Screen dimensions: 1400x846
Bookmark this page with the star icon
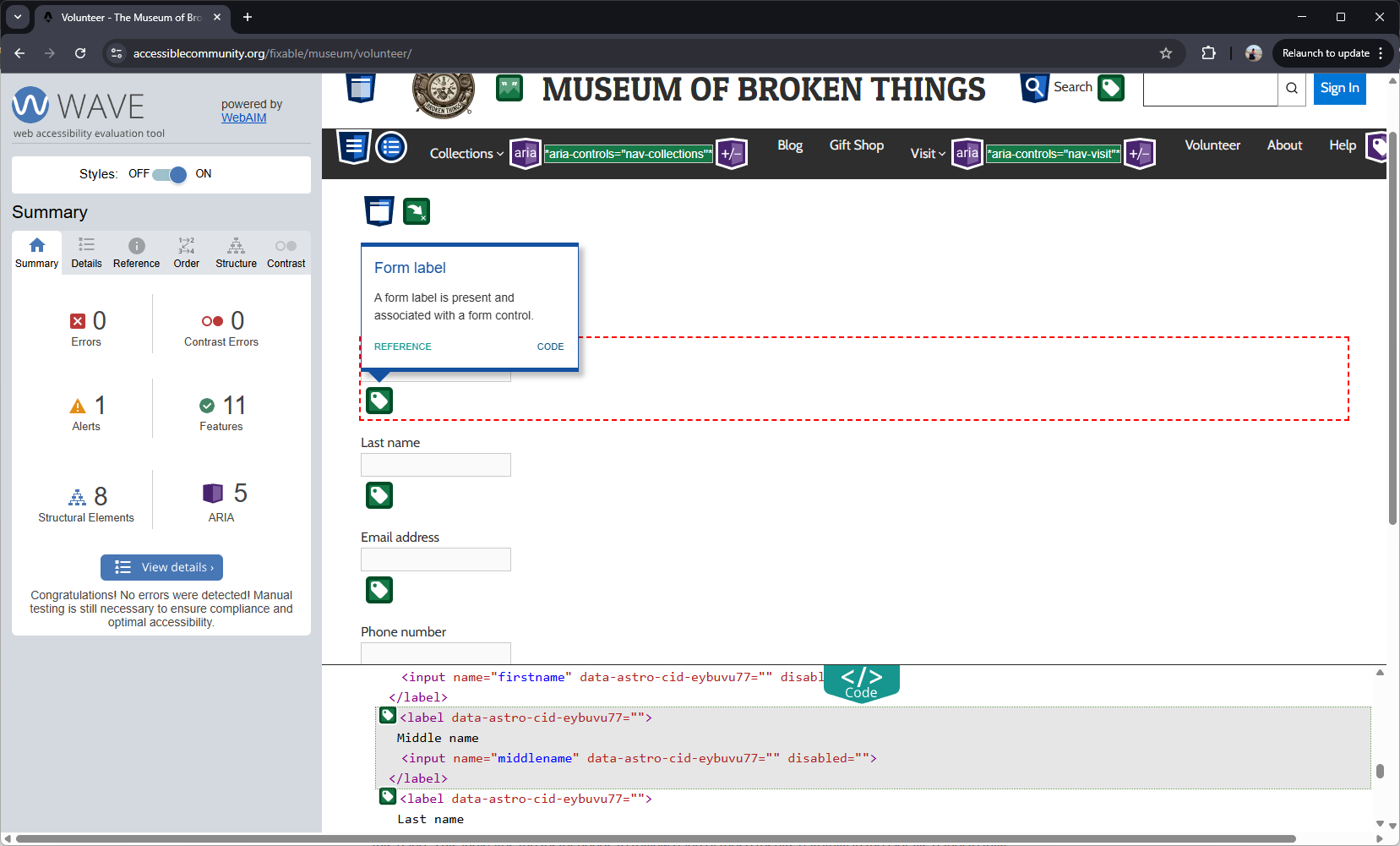tap(1166, 53)
